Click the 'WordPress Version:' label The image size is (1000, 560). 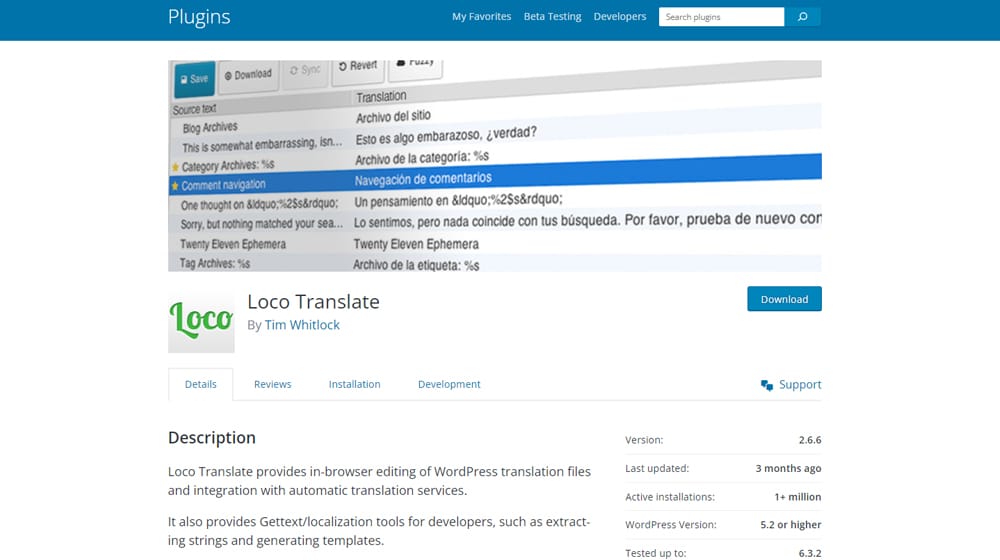click(x=671, y=525)
